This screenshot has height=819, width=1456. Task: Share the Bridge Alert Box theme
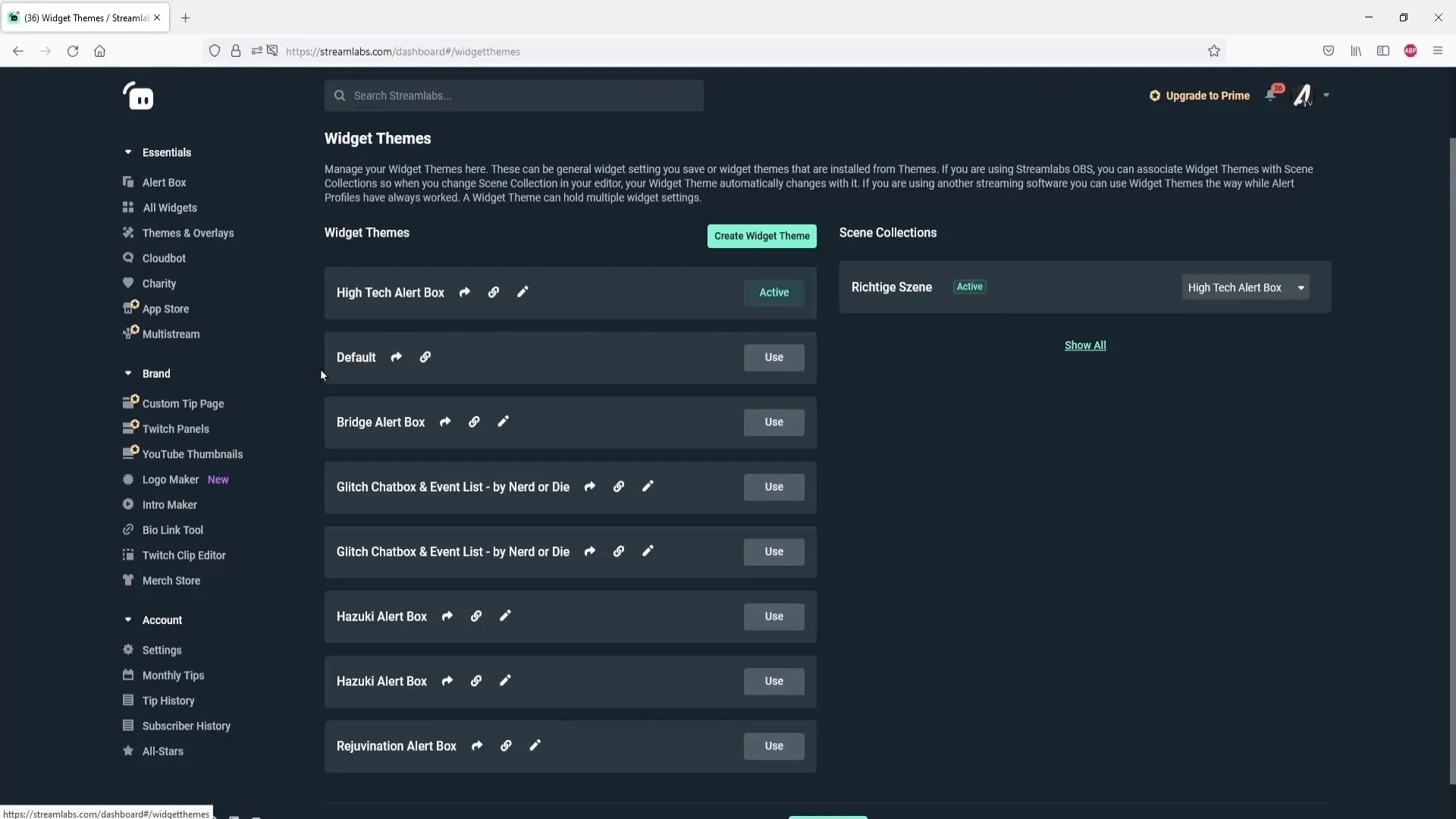click(x=446, y=422)
